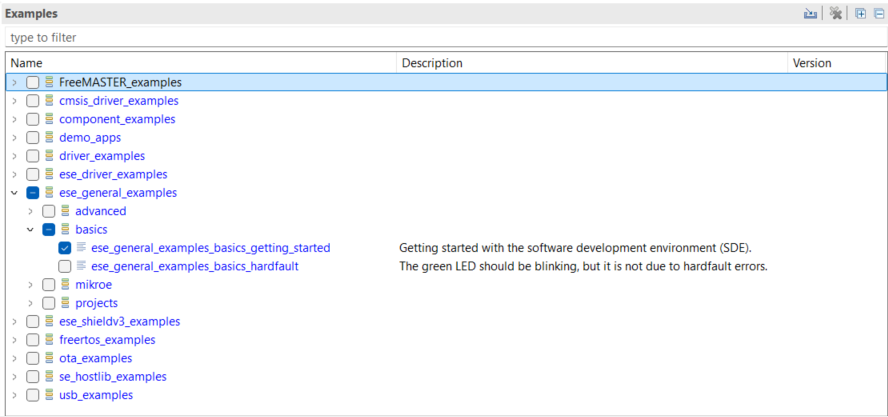Image resolution: width=888 pixels, height=417 pixels.
Task: Select the ota_examples entry
Action: 95,358
